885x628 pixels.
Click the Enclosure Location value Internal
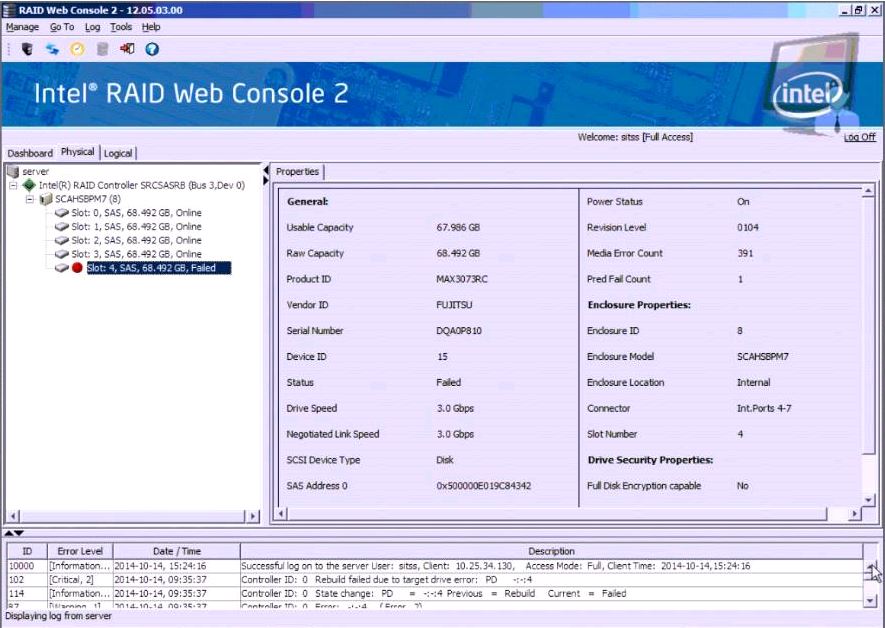point(753,383)
